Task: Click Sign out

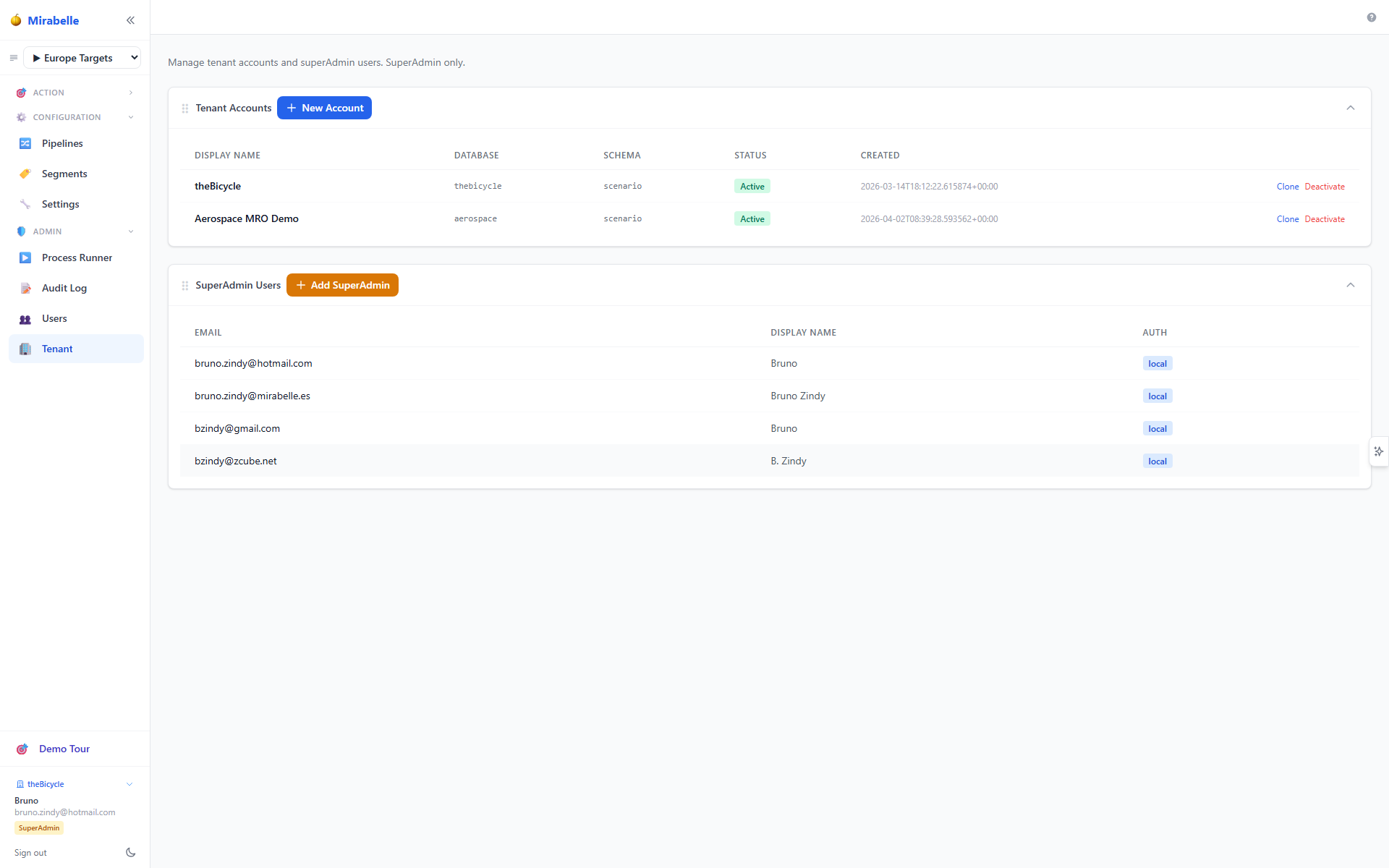Action: [30, 853]
